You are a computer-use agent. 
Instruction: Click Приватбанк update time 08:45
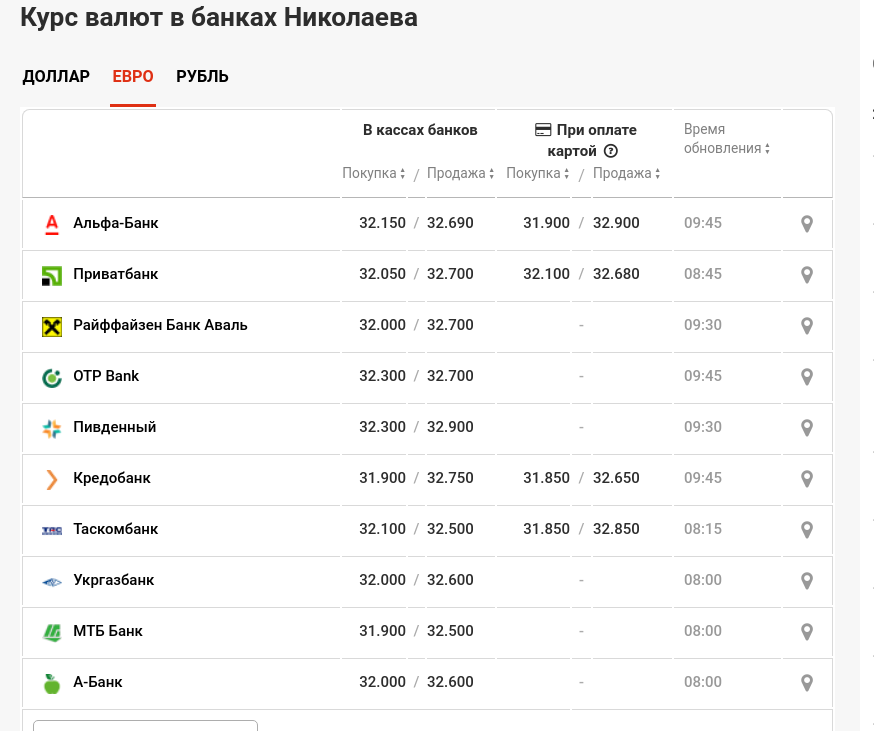pos(703,274)
